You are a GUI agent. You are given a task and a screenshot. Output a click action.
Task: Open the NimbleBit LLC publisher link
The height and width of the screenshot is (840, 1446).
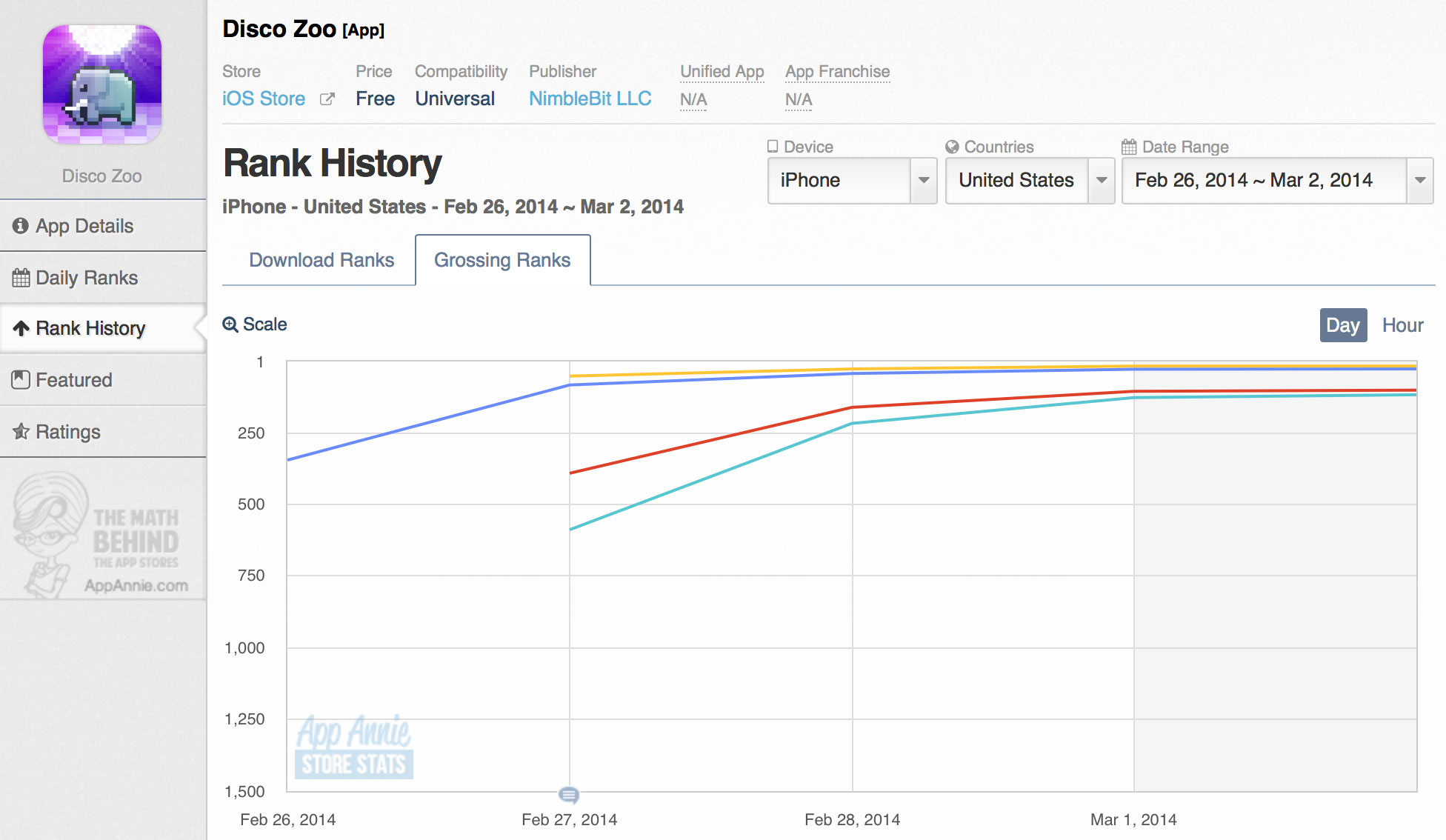coord(590,99)
